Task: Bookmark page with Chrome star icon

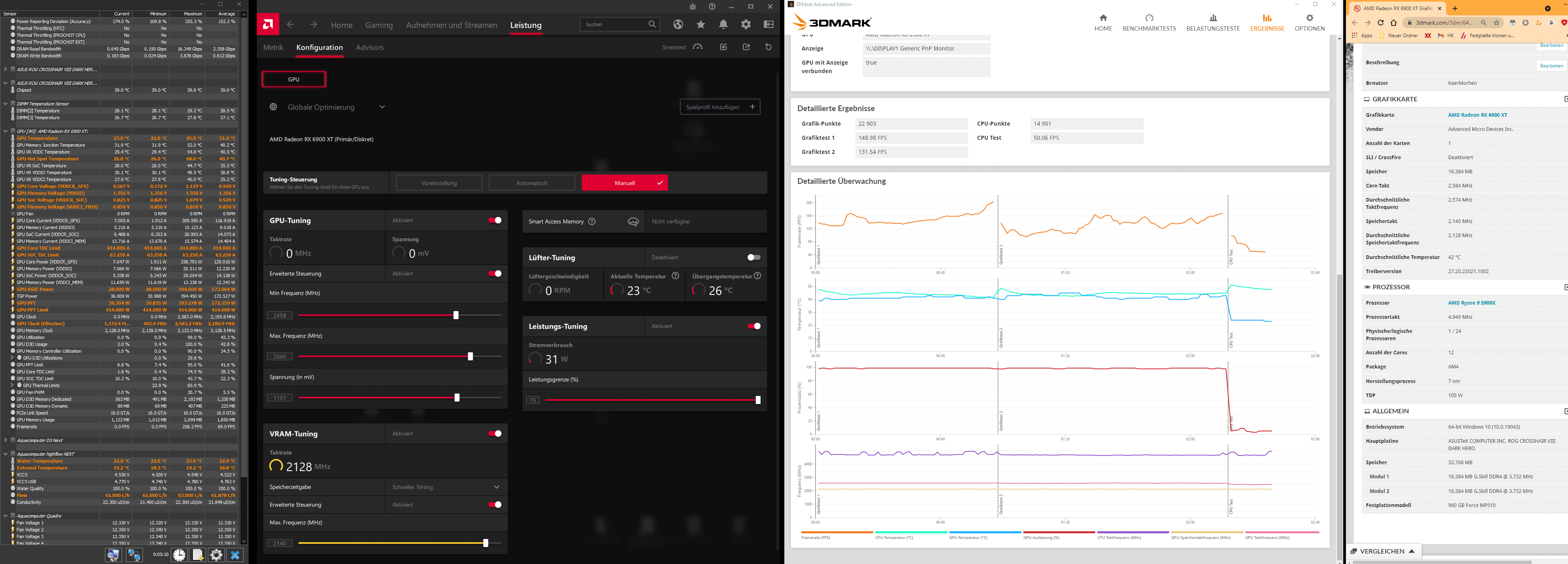Action: (1496, 23)
